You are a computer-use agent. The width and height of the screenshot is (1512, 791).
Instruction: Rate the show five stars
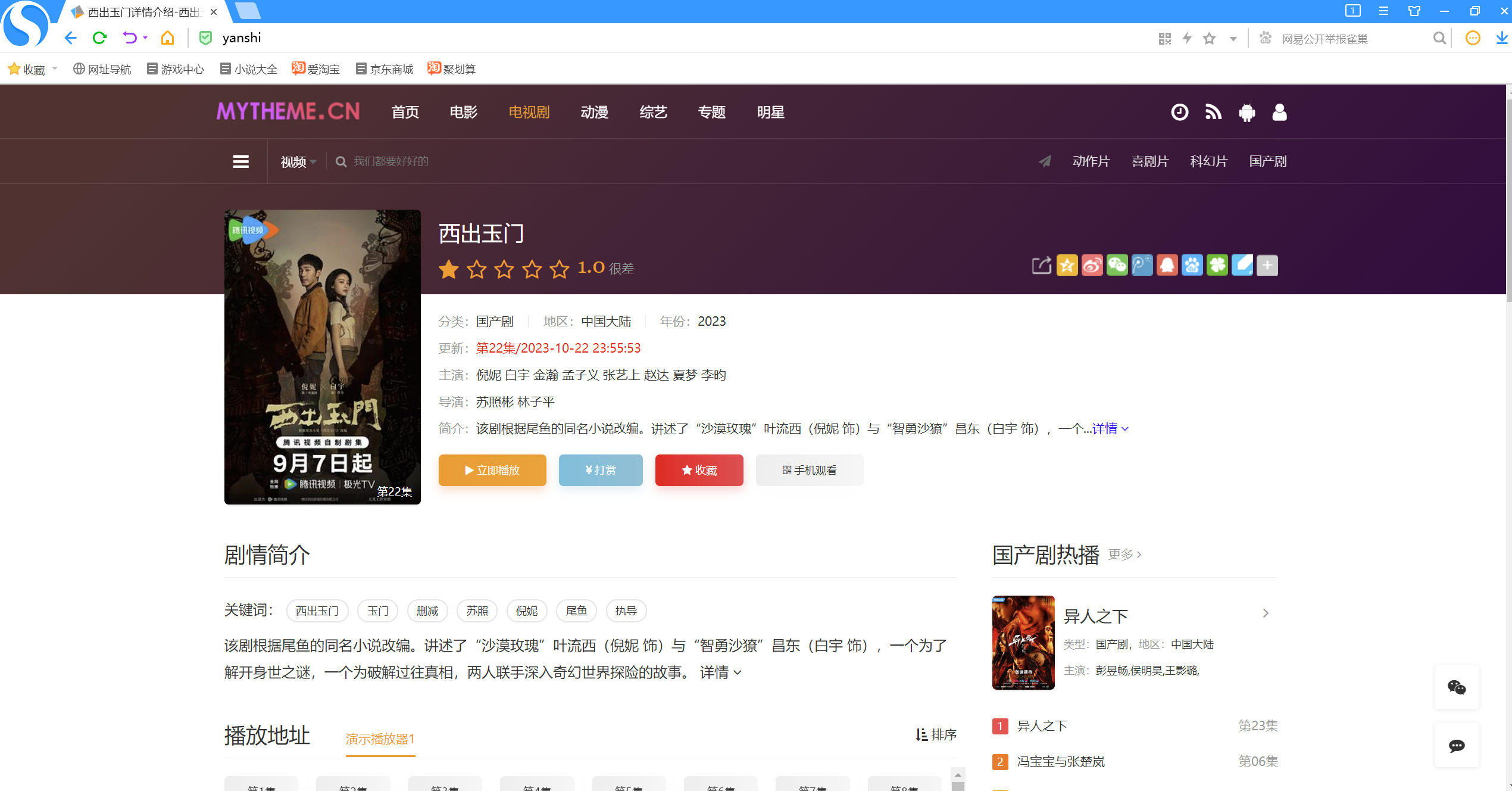click(559, 269)
